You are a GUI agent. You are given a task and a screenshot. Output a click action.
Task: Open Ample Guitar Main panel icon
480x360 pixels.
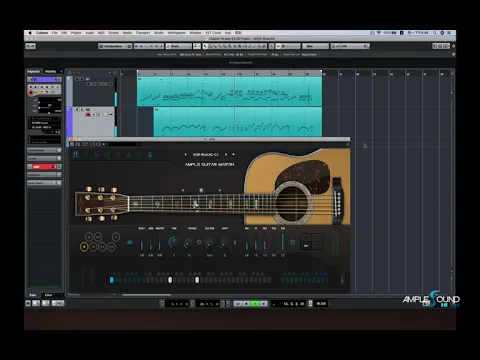[x=76, y=155]
